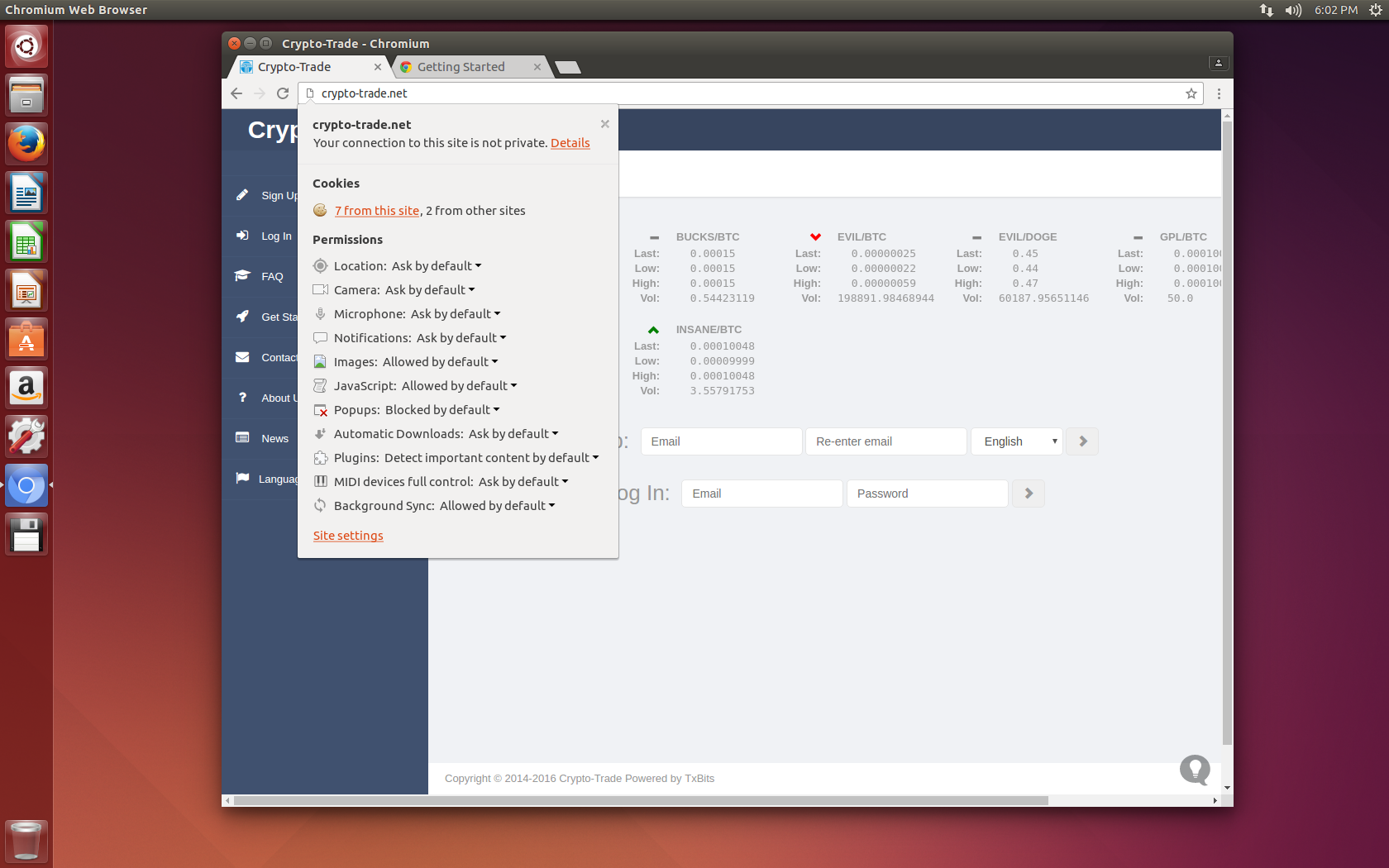Click the Password field
The height and width of the screenshot is (868, 1389).
[928, 494]
